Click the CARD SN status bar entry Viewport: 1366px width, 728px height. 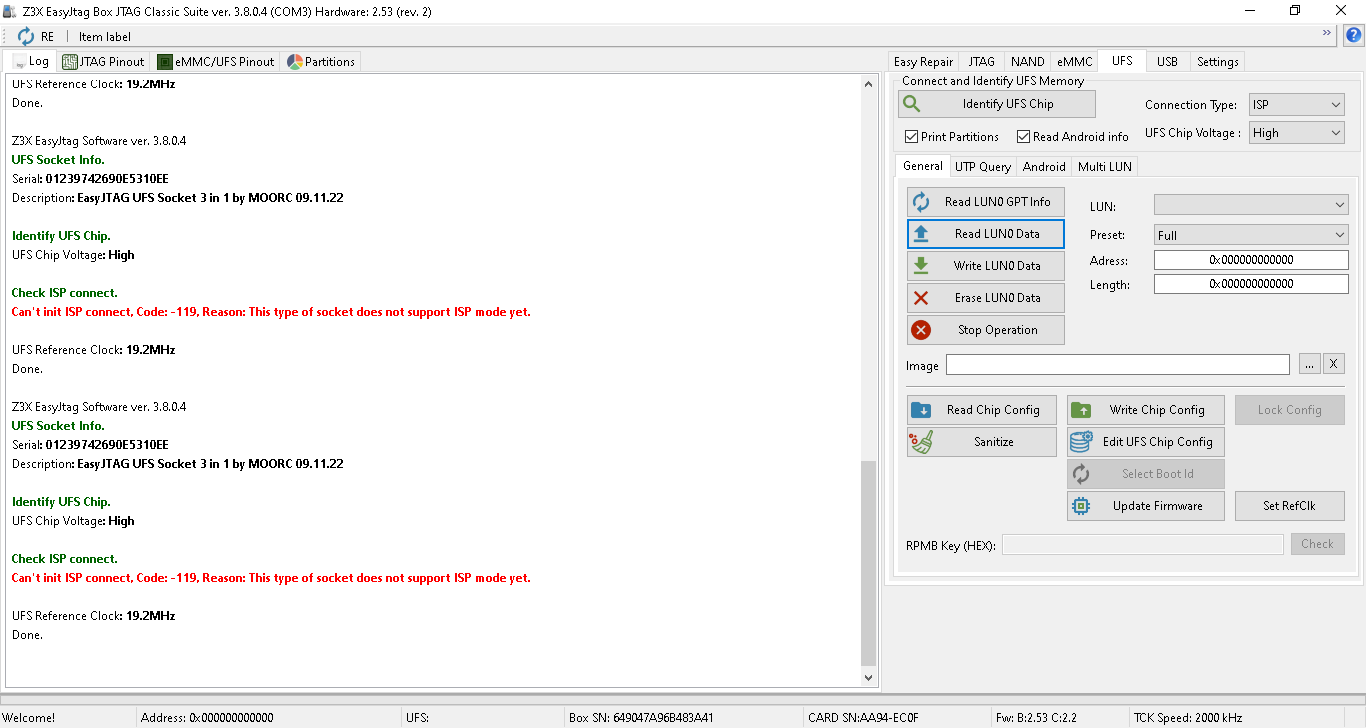coord(862,717)
